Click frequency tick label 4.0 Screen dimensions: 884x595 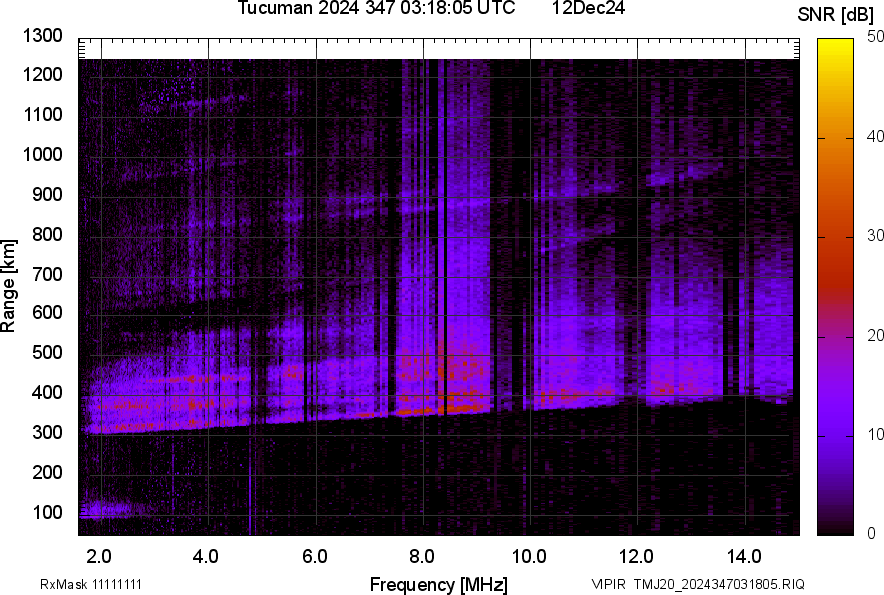(x=206, y=557)
